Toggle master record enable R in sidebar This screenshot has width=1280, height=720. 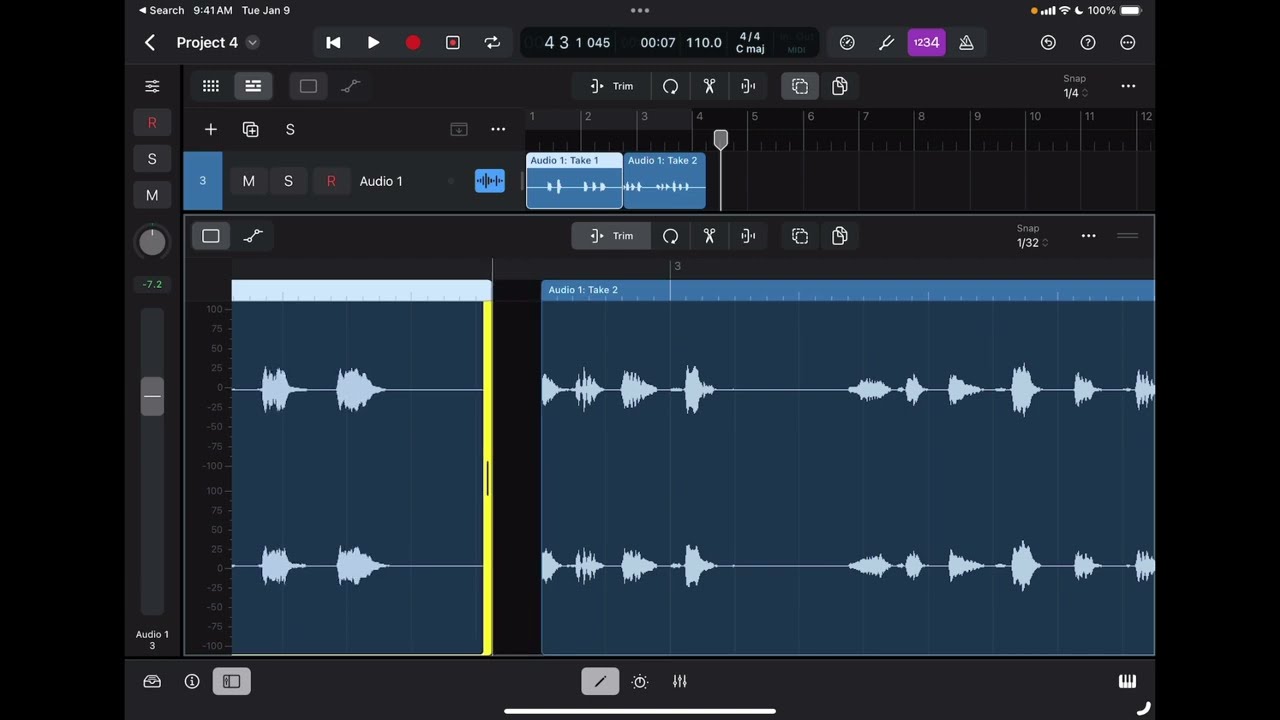click(x=152, y=123)
